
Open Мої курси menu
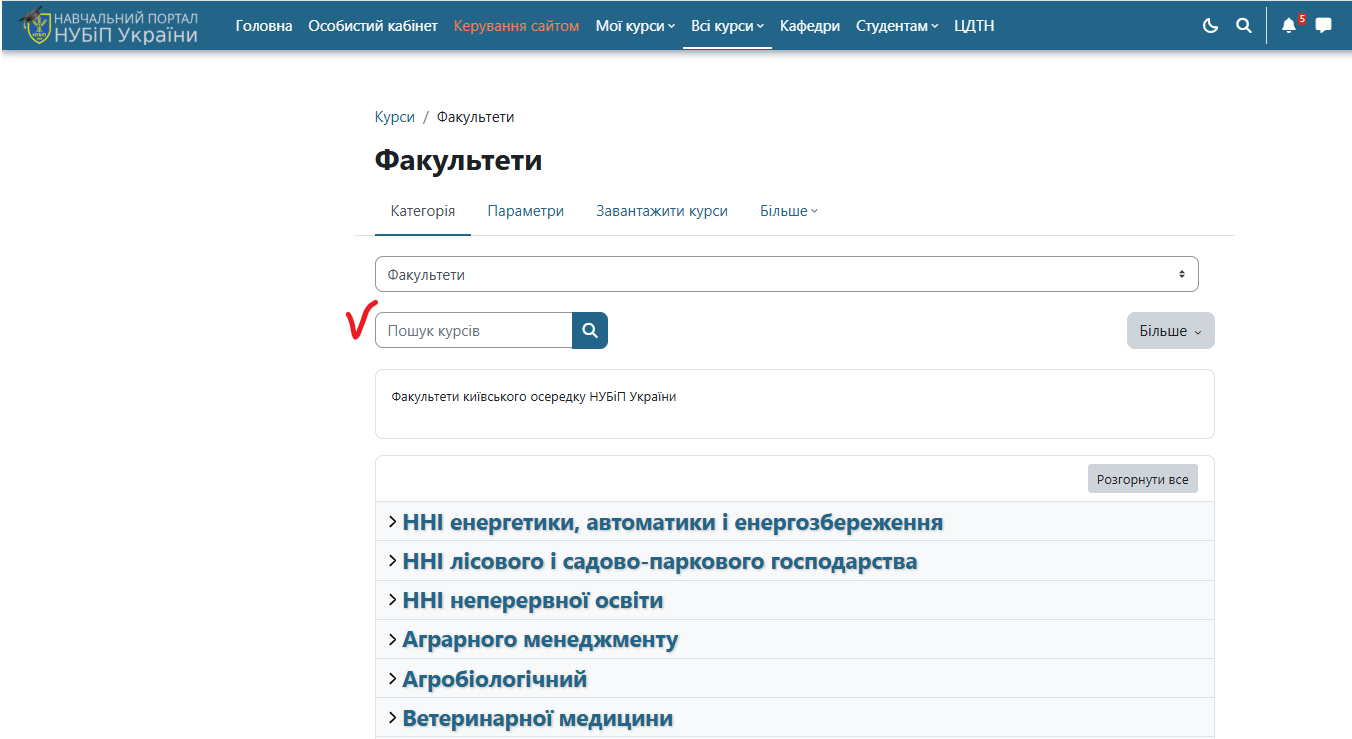635,26
